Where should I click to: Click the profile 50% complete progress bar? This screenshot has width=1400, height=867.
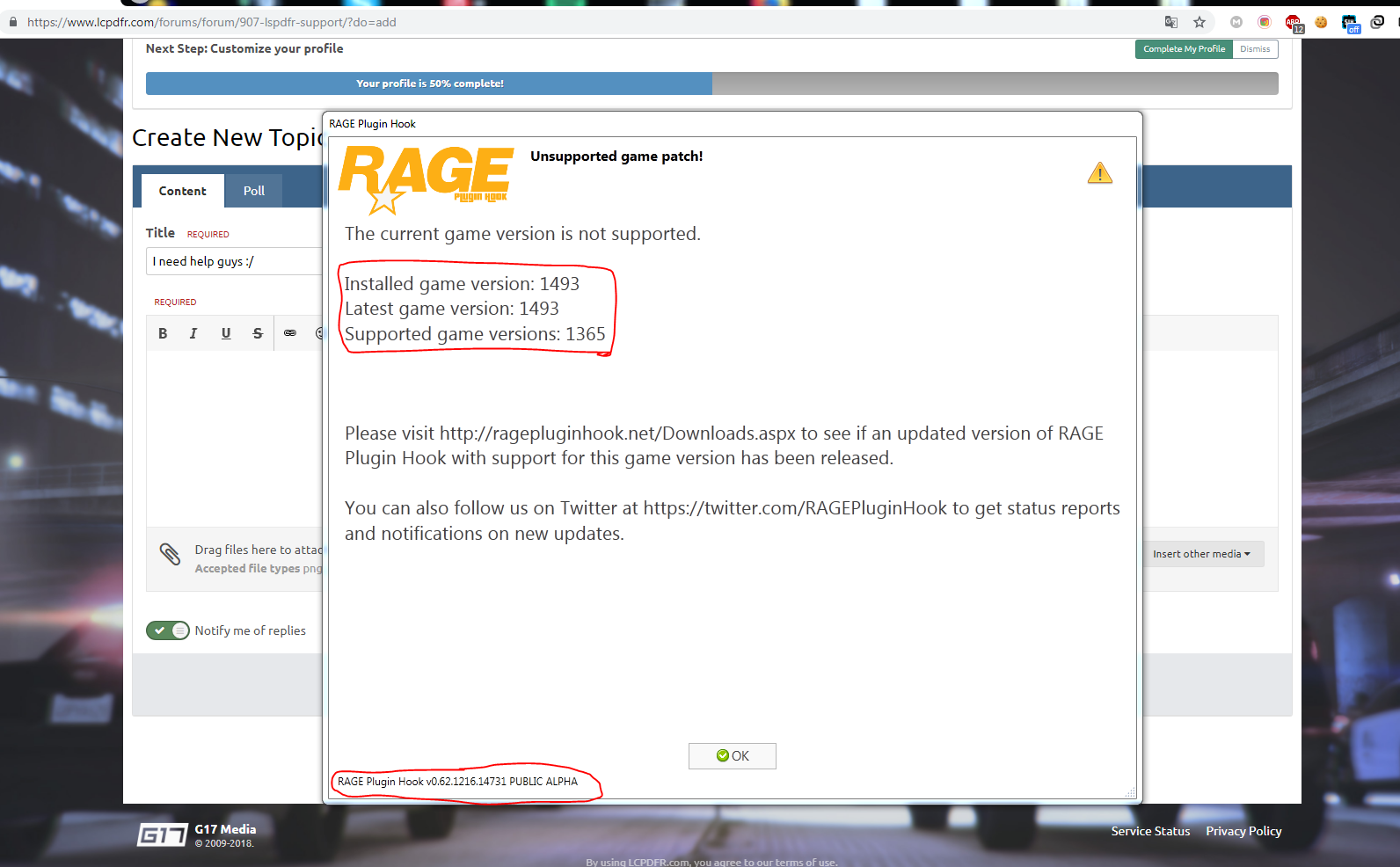(711, 84)
